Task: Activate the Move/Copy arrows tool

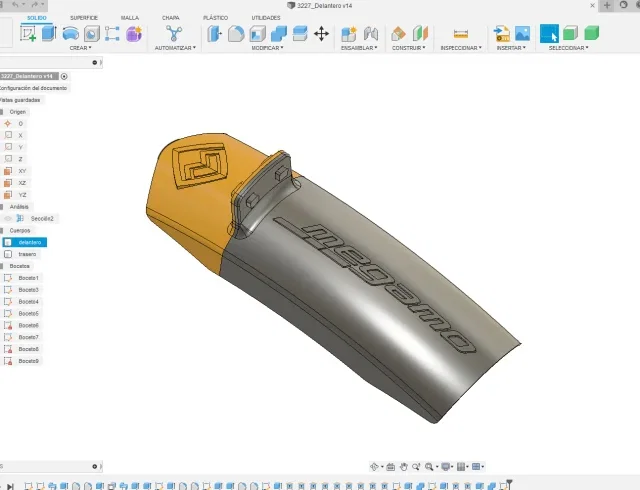Action: pyautogui.click(x=322, y=33)
